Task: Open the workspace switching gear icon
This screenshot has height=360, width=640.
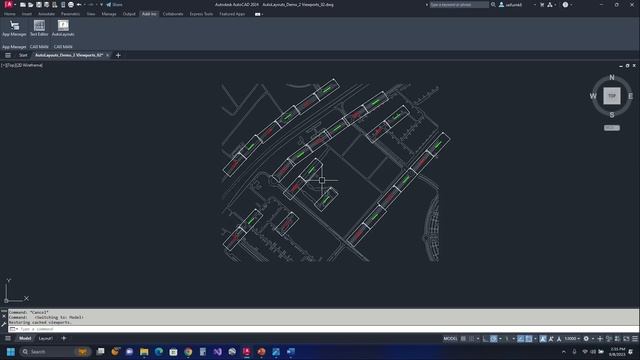Action: pyautogui.click(x=586, y=339)
